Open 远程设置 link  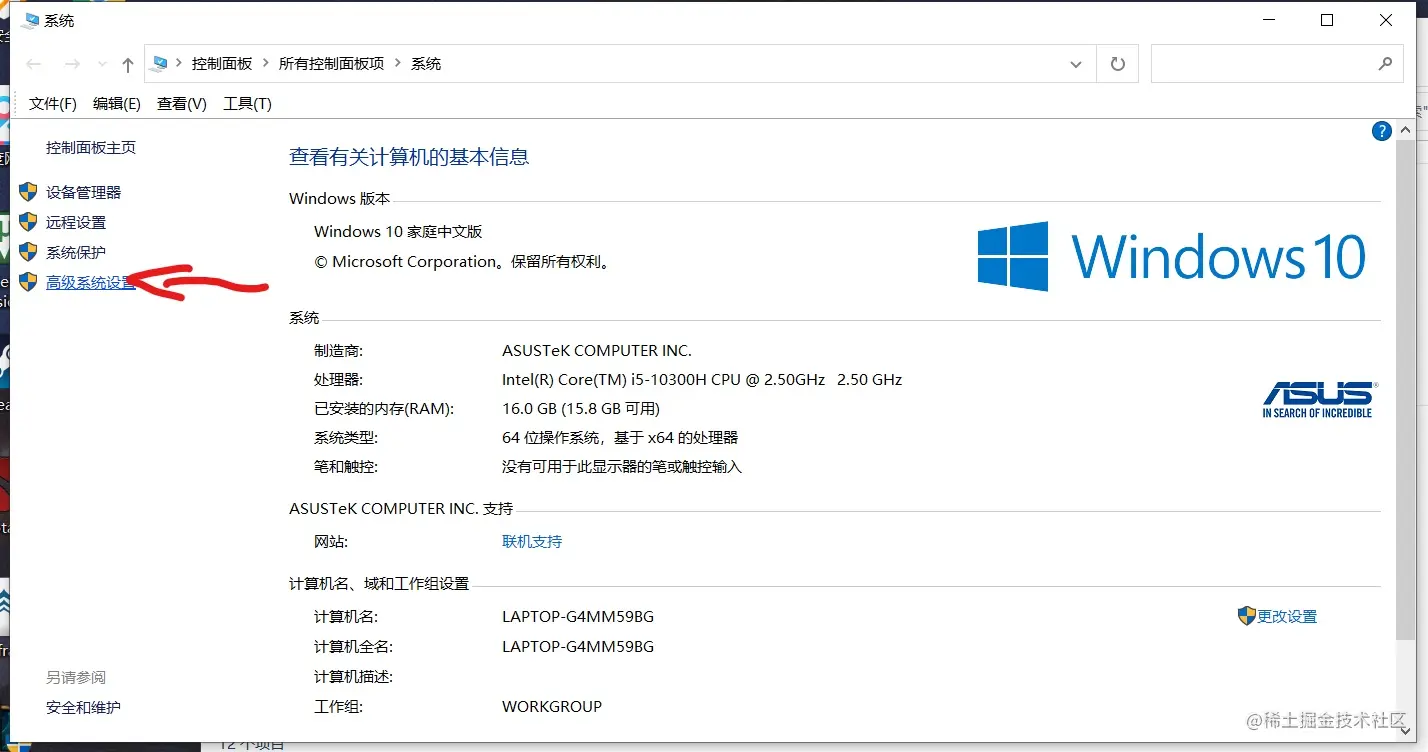(x=76, y=223)
